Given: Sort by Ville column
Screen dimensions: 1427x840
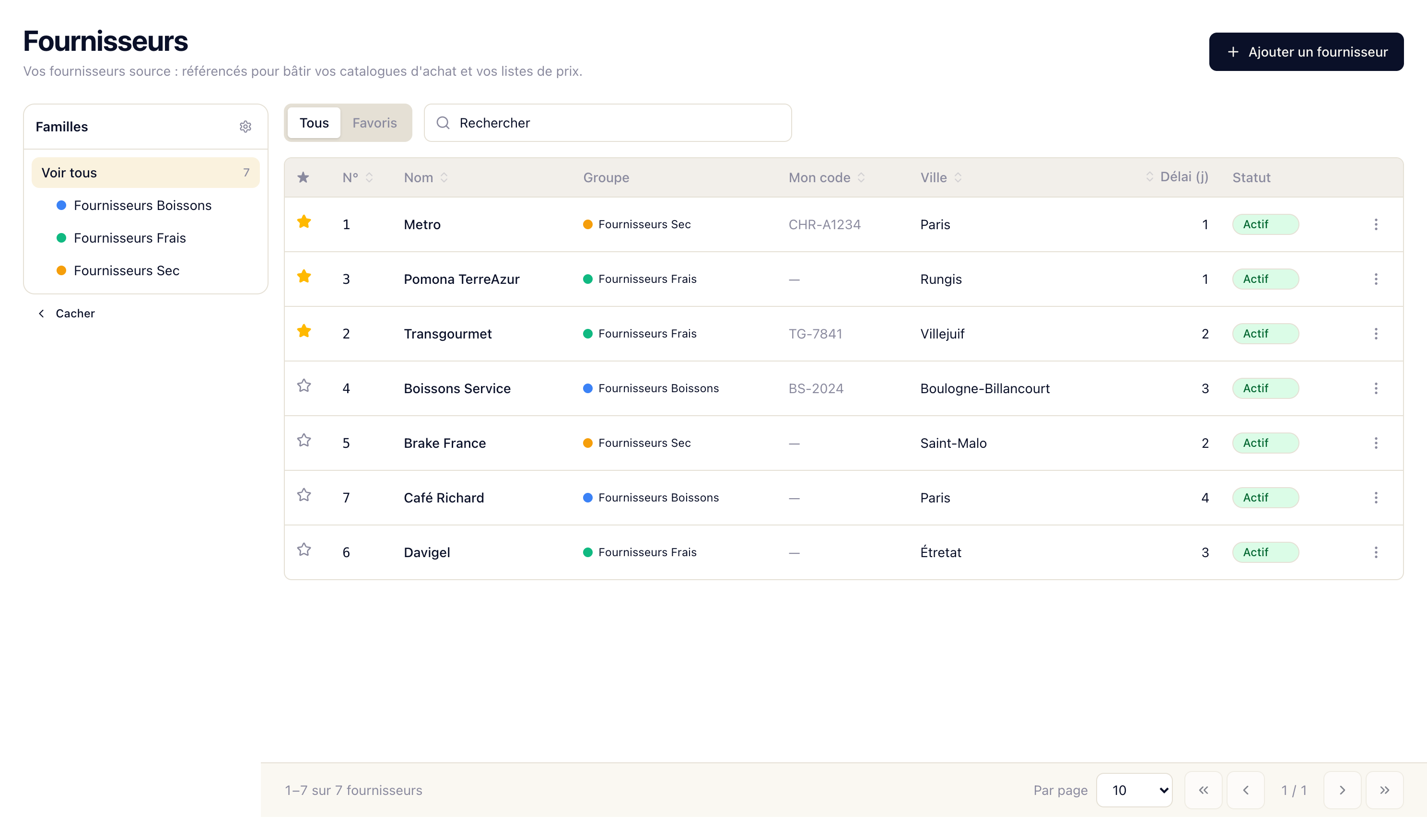Looking at the screenshot, I should click(x=941, y=178).
